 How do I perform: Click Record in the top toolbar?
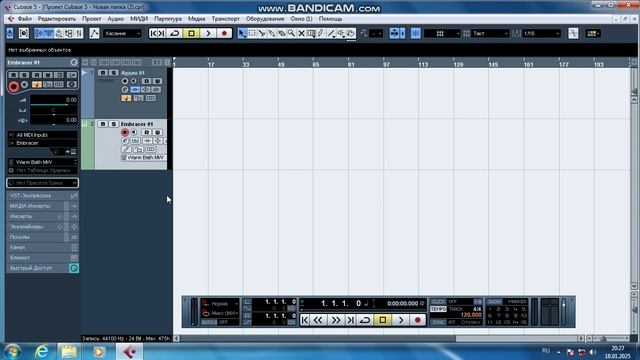224,33
